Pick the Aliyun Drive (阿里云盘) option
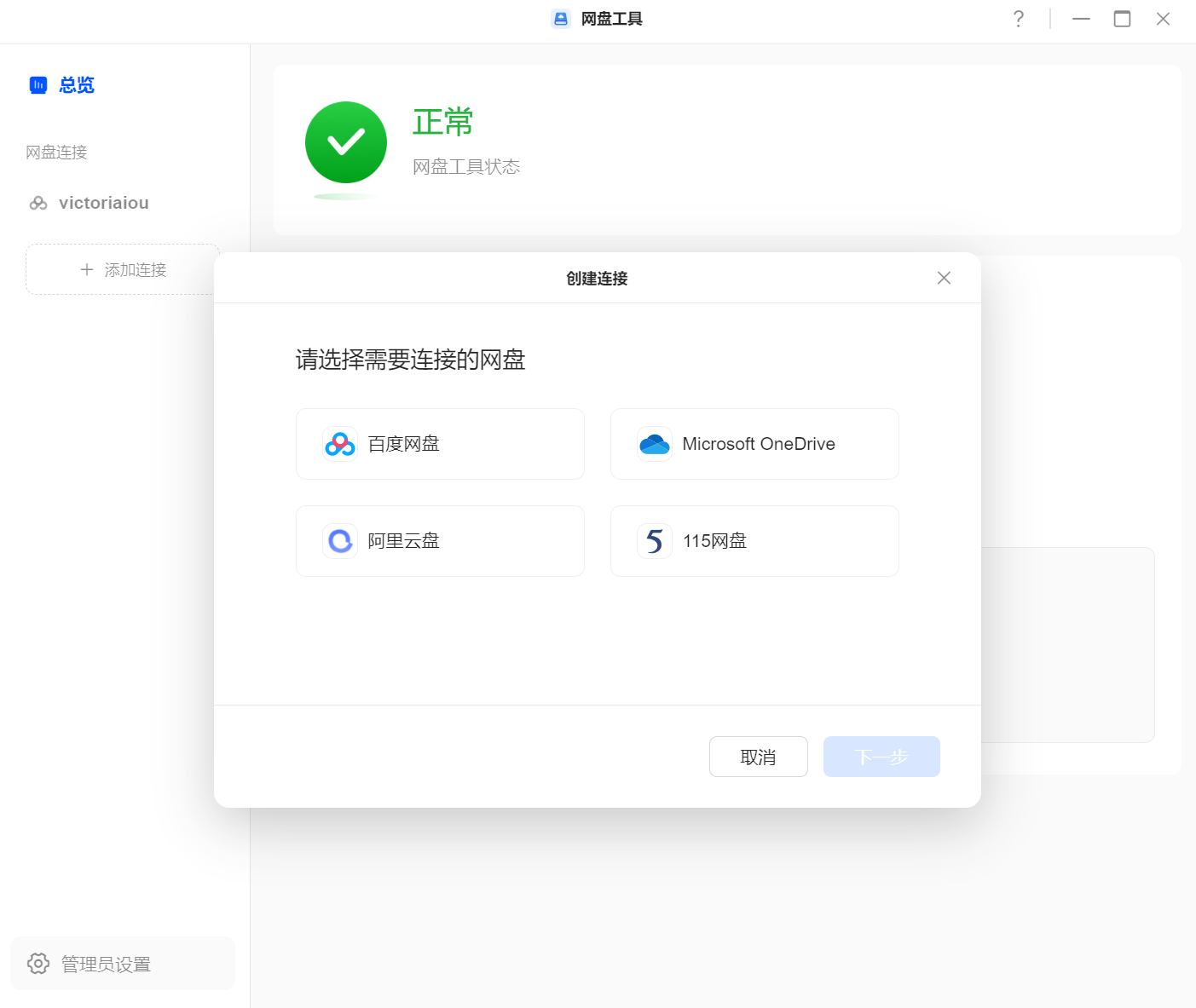This screenshot has height=1008, width=1196. [x=440, y=541]
